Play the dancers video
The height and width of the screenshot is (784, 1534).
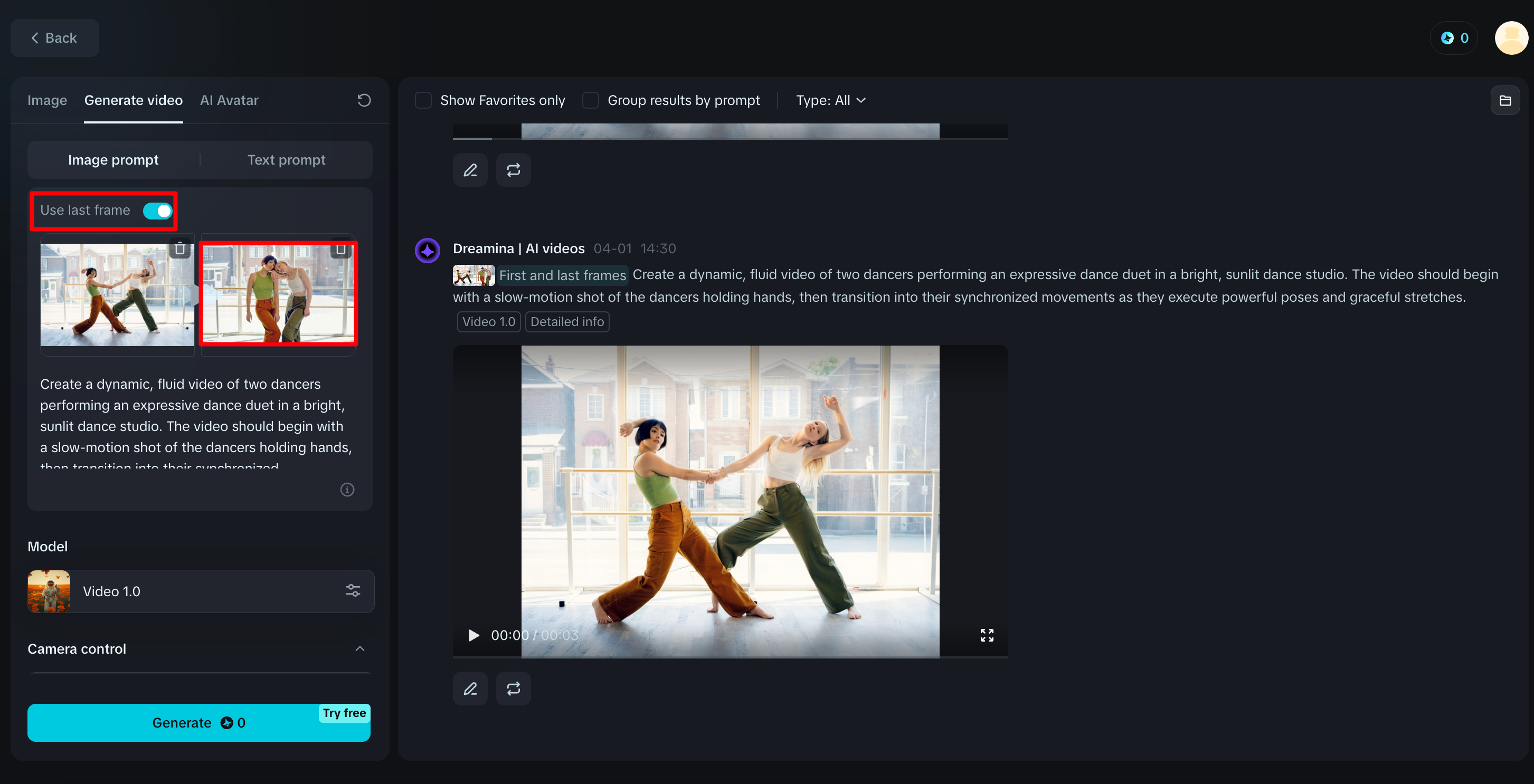474,635
